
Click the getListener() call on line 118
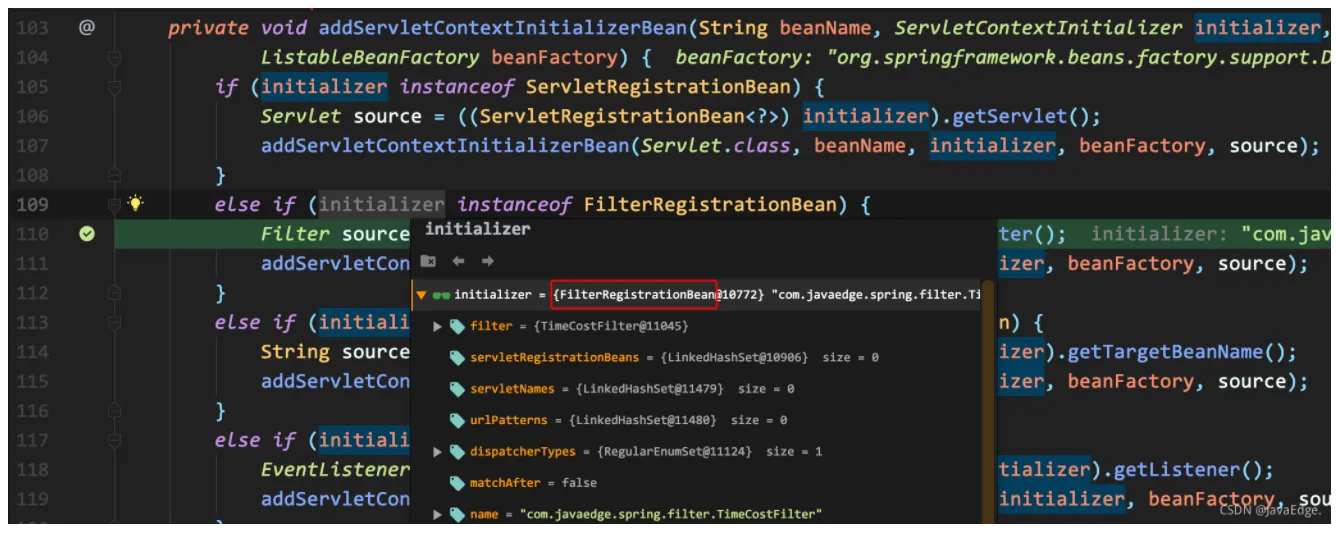pos(1185,469)
